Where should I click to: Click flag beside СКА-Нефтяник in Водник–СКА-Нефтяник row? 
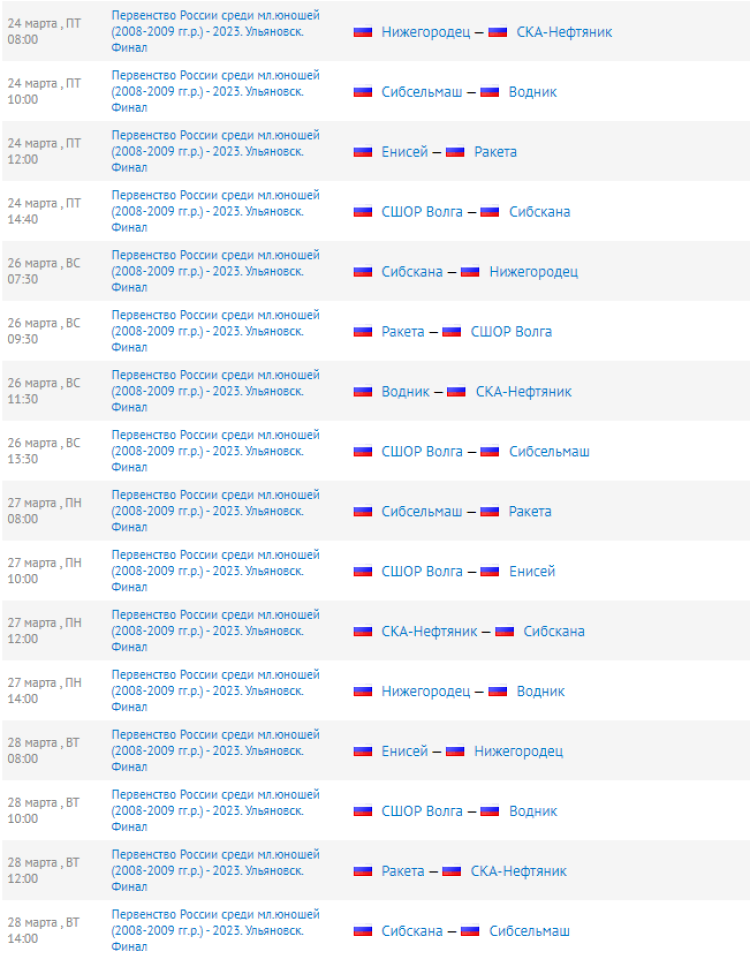coord(456,392)
